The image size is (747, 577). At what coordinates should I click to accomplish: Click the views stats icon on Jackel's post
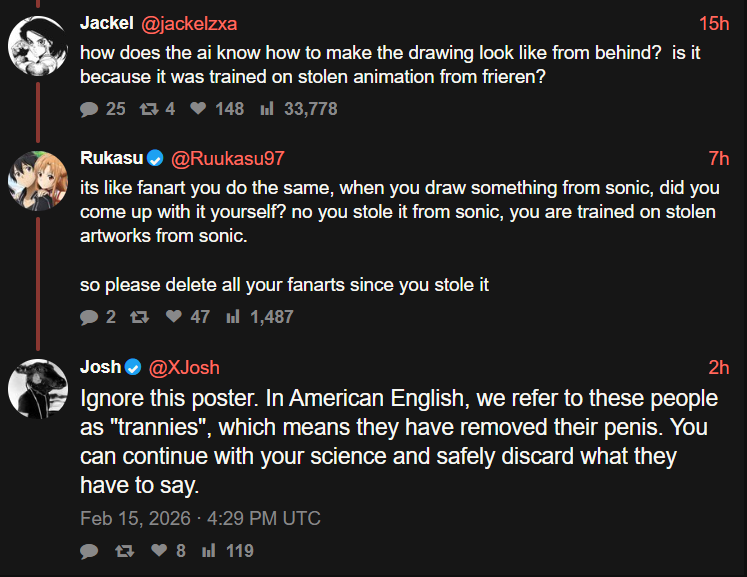[267, 109]
